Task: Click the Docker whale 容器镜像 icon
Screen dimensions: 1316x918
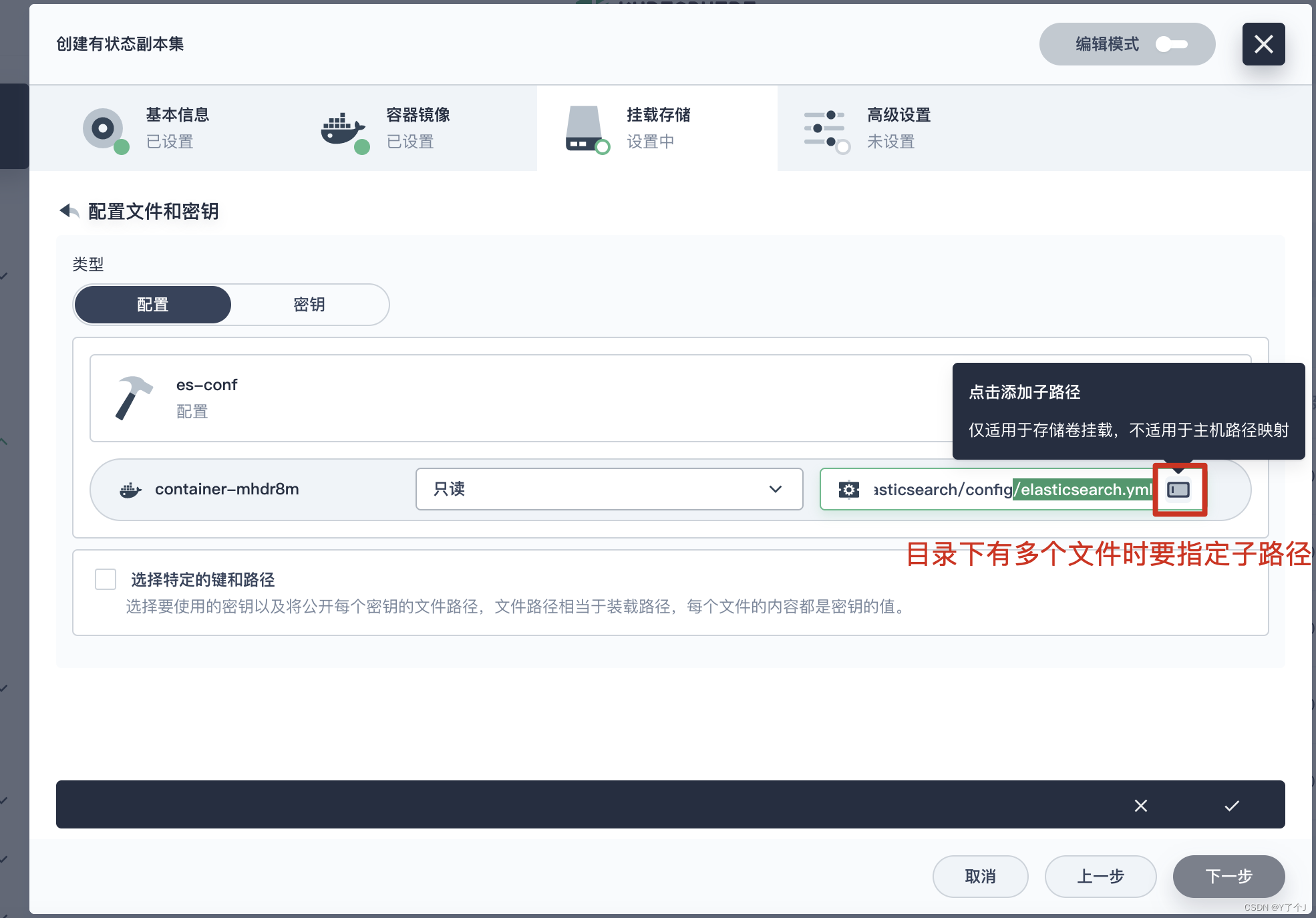Action: (344, 130)
